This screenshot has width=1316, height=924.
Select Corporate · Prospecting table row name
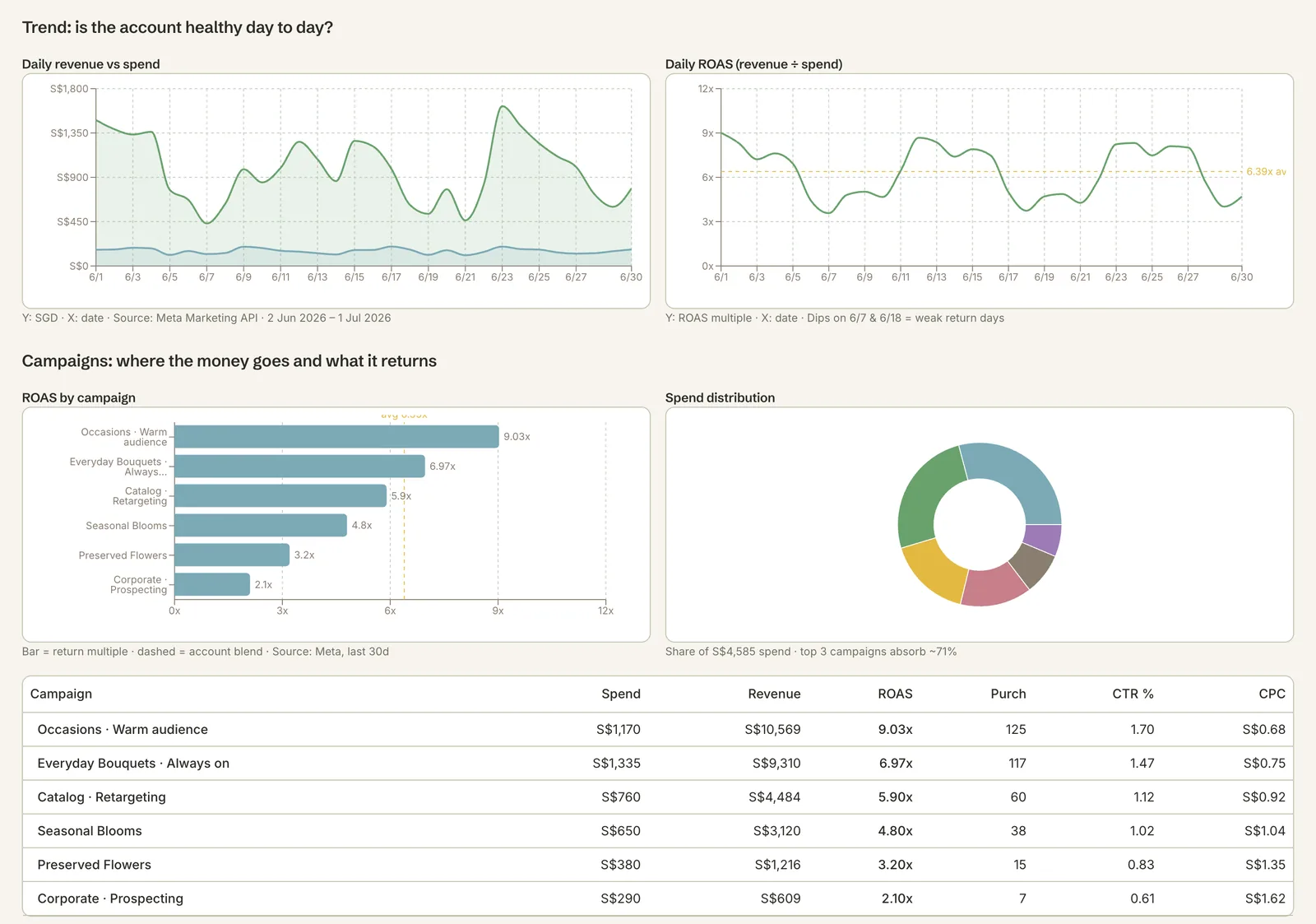click(110, 898)
